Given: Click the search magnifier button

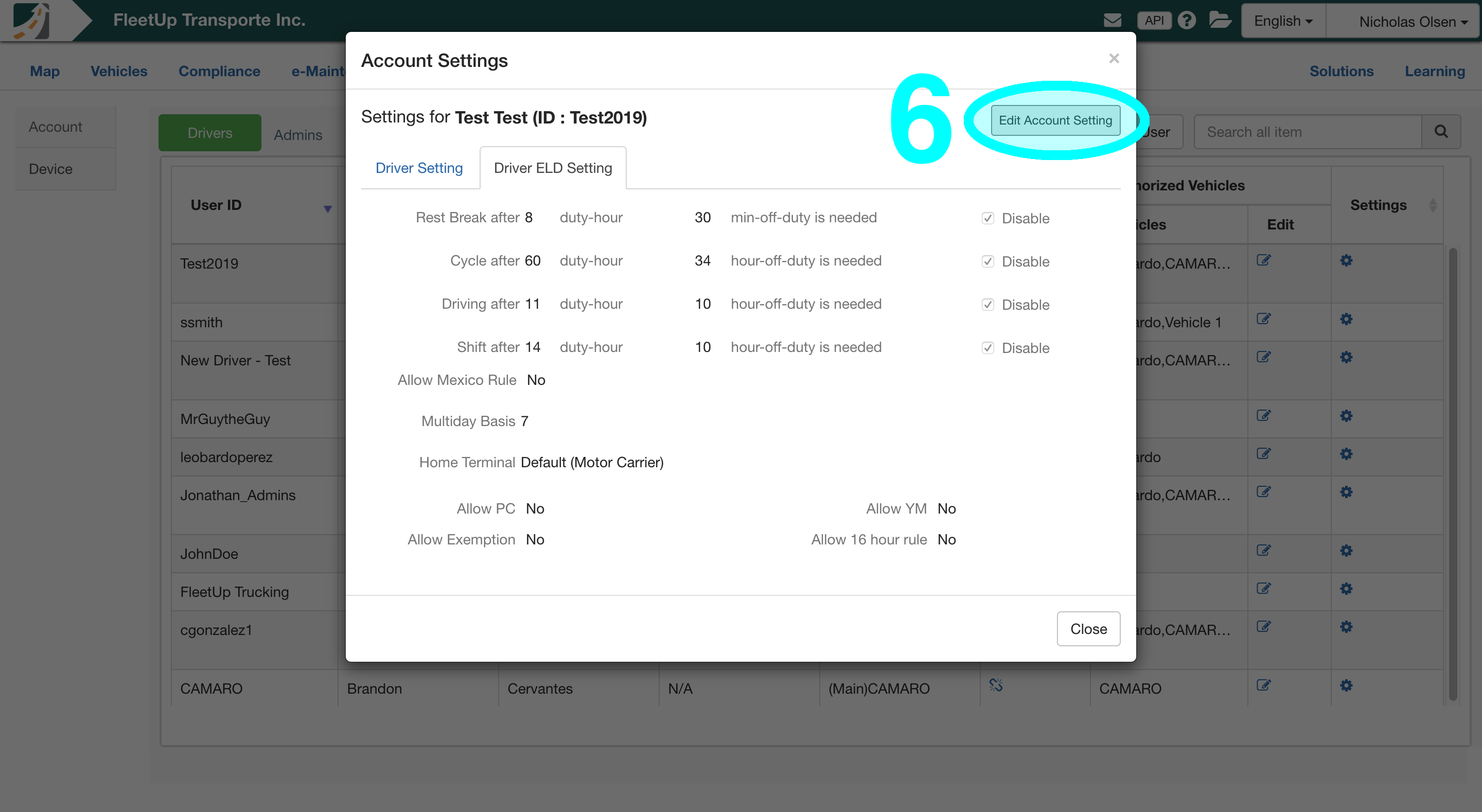Looking at the screenshot, I should click(x=1441, y=132).
